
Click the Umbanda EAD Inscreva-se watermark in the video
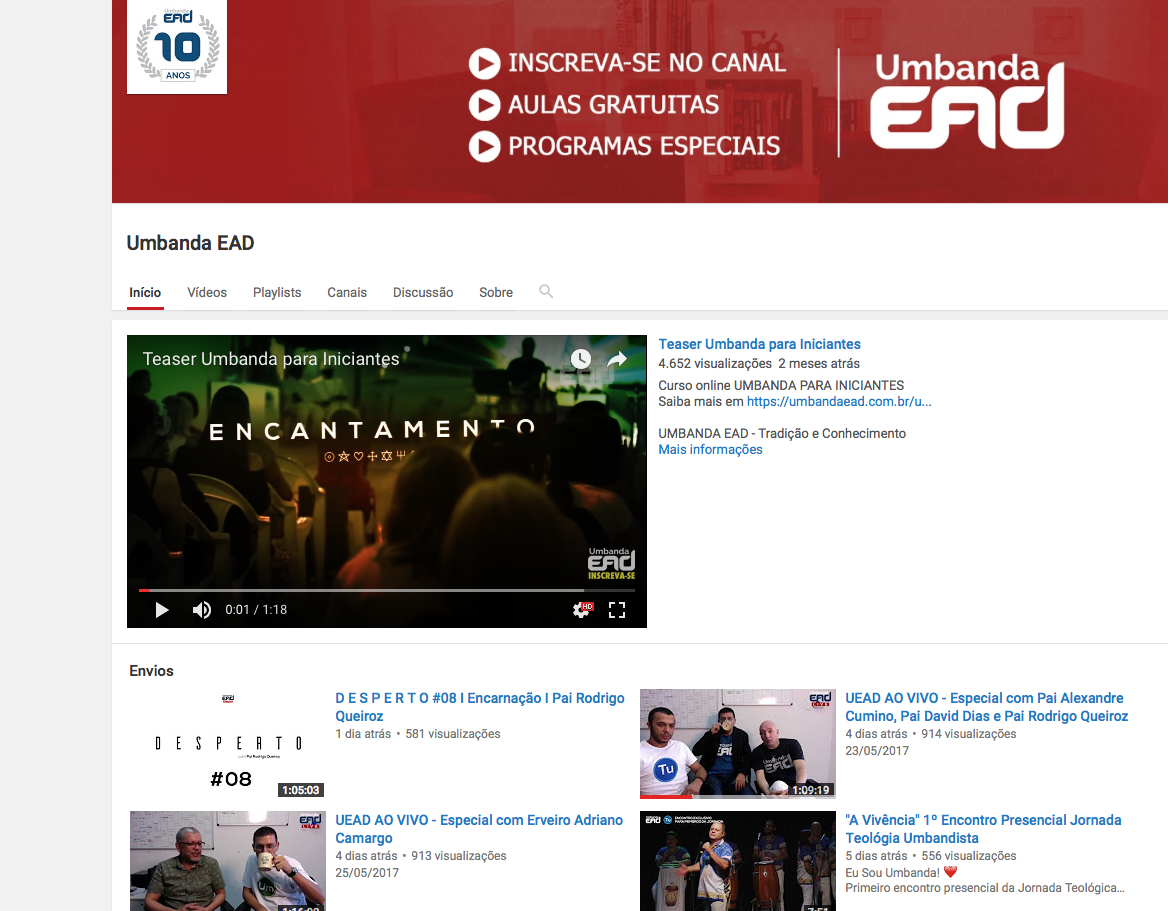tap(612, 564)
